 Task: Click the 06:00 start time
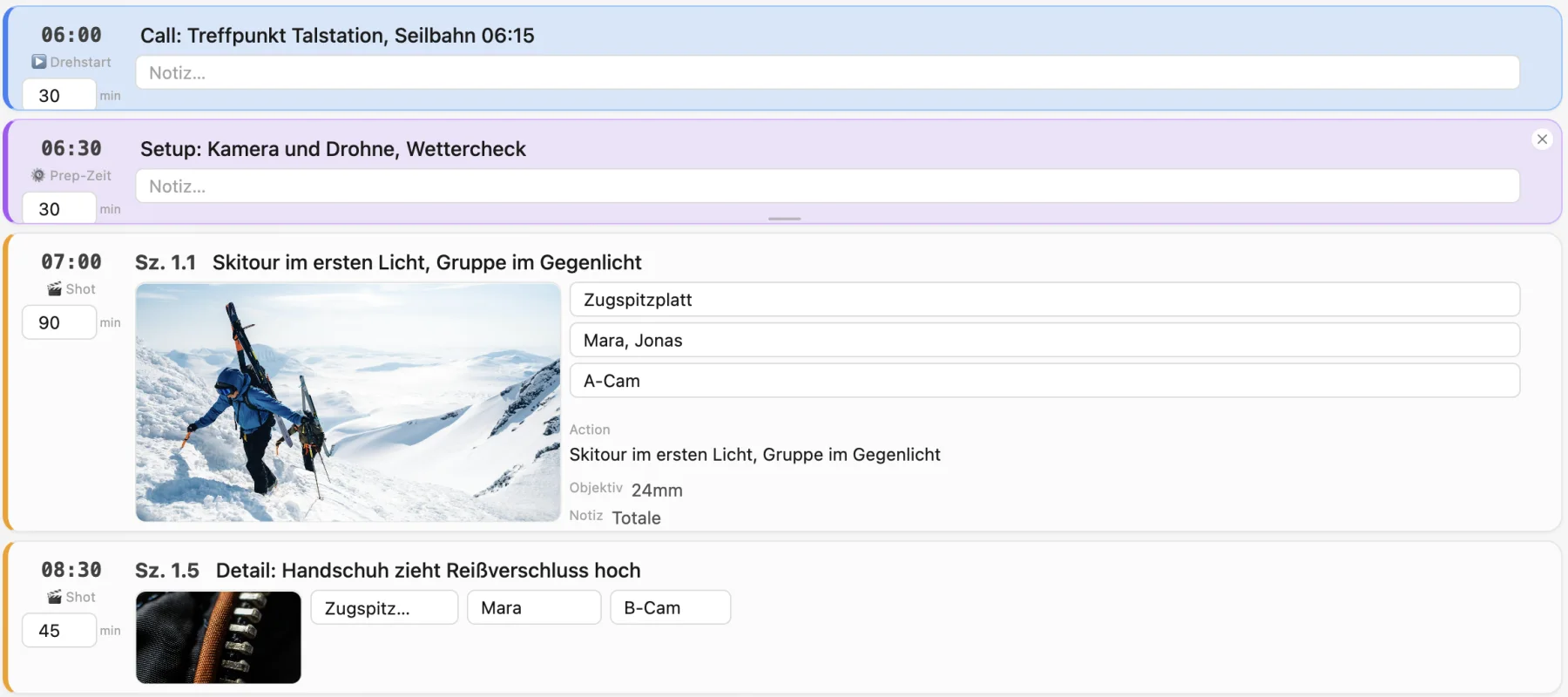pyautogui.click(x=71, y=35)
